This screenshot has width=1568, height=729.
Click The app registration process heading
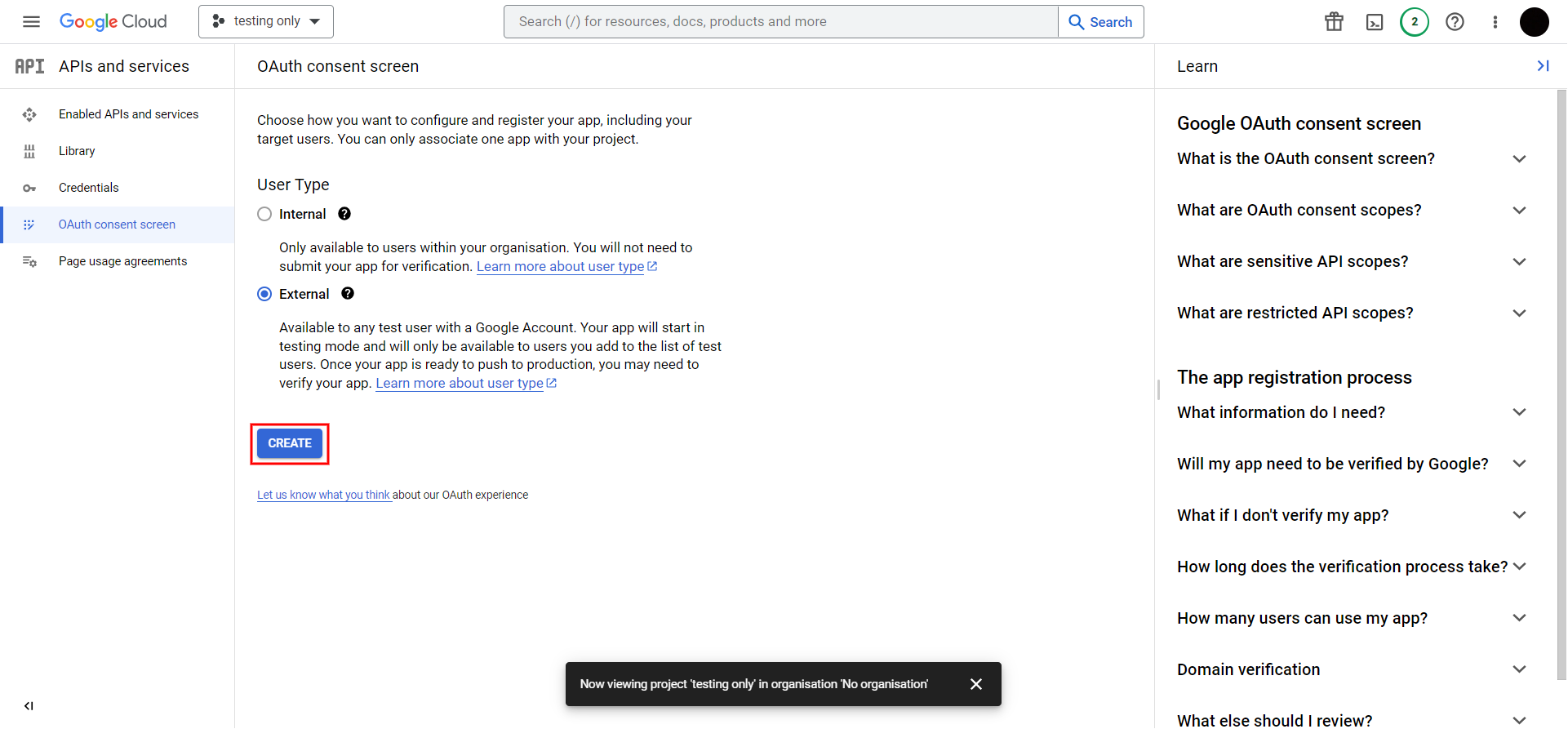[x=1294, y=377]
